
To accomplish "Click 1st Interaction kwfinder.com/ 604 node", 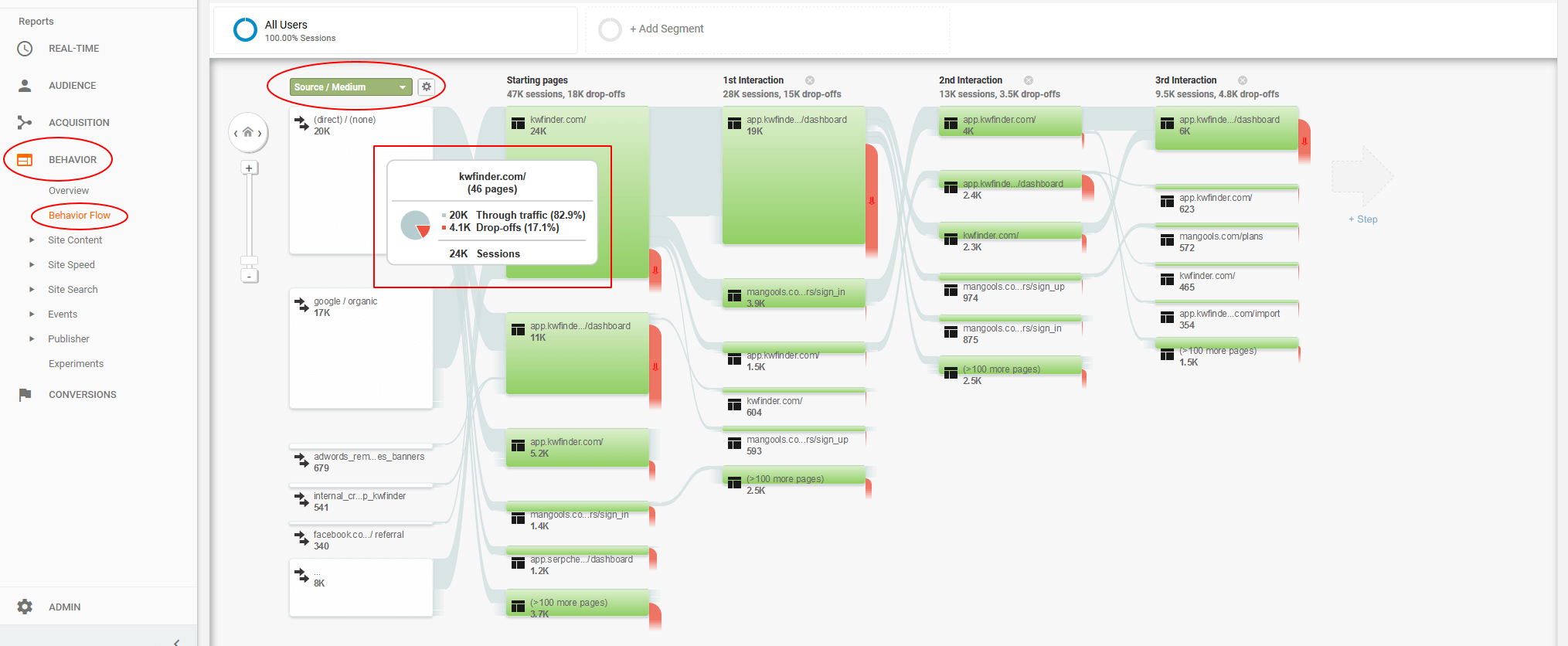I will (x=794, y=403).
